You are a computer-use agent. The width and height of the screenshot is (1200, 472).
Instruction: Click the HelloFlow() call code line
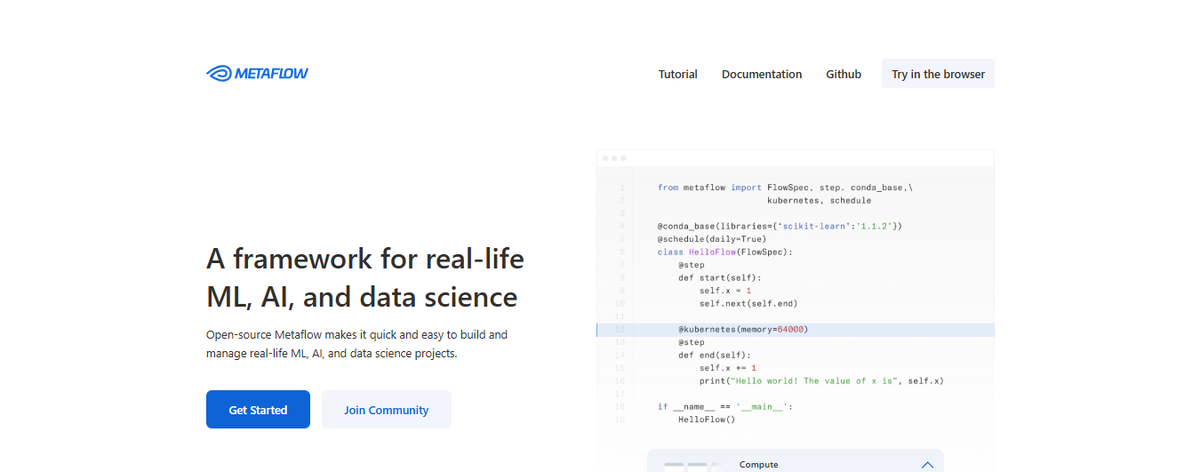706,420
